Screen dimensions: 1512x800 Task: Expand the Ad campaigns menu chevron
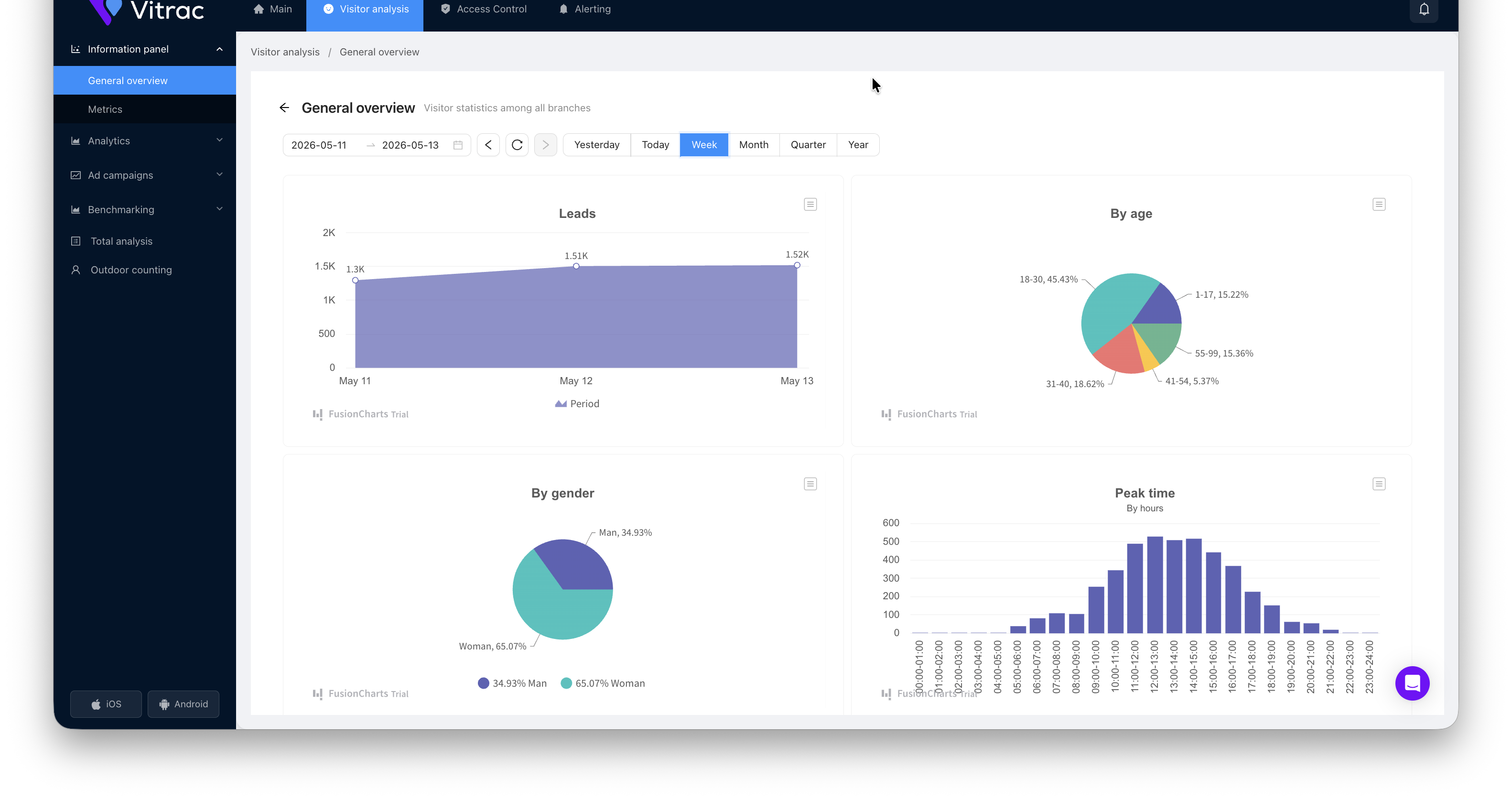click(x=219, y=175)
